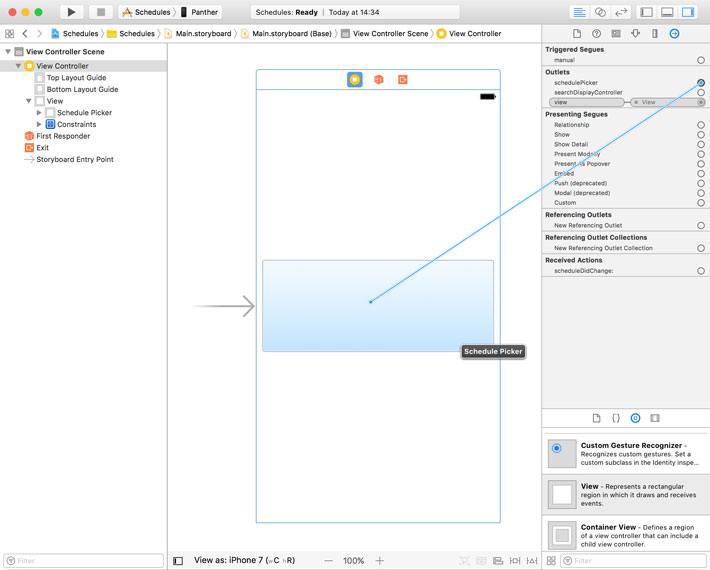Collapse the View Controller Scene disclosure triangle

click(8, 52)
